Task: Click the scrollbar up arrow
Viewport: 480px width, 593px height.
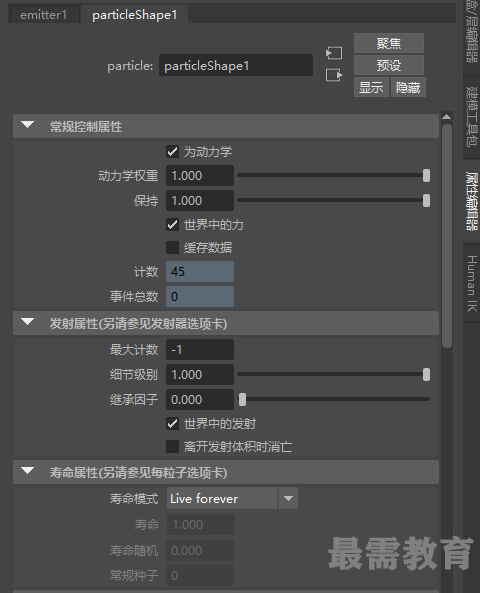Action: coord(447,117)
